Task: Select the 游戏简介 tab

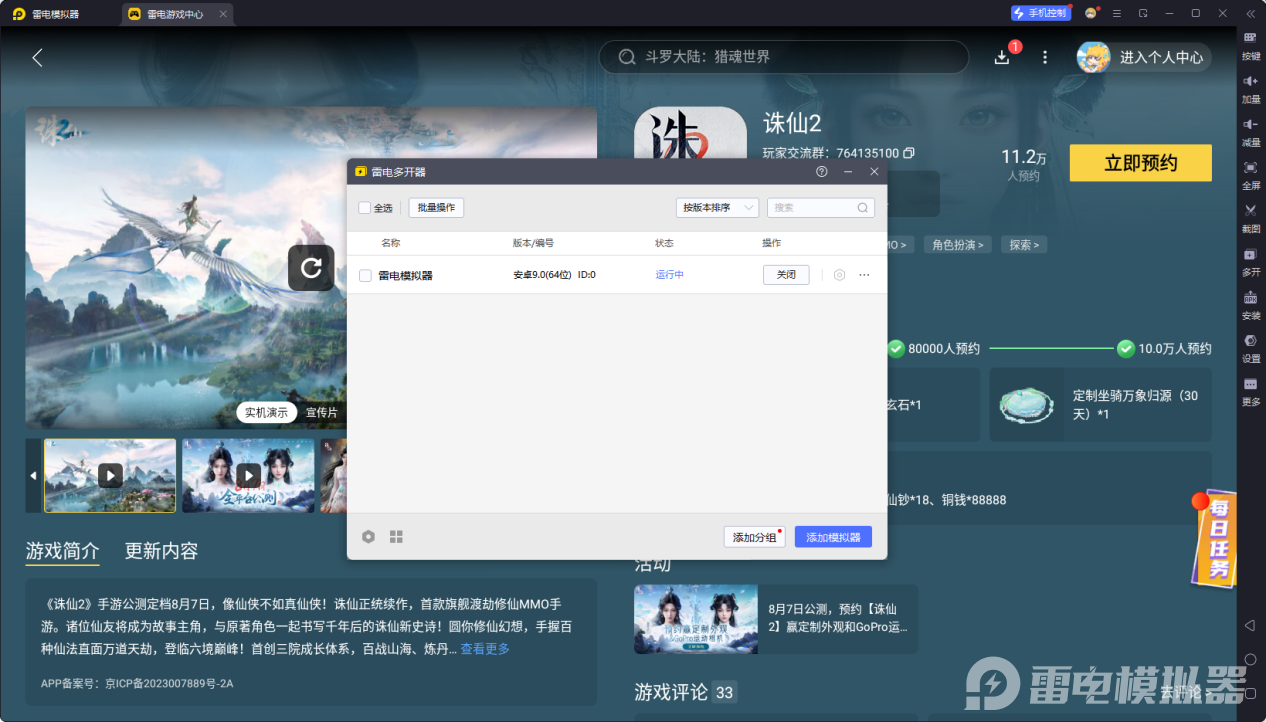Action: [63, 551]
